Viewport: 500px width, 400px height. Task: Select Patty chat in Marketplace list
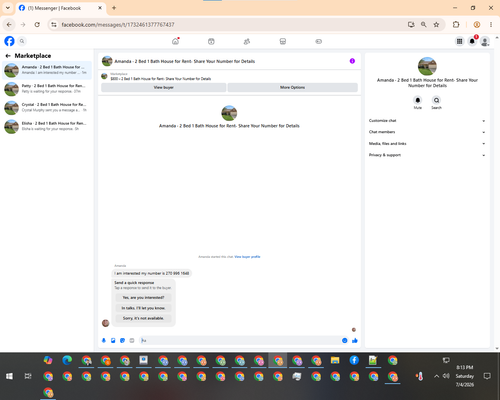(47, 89)
